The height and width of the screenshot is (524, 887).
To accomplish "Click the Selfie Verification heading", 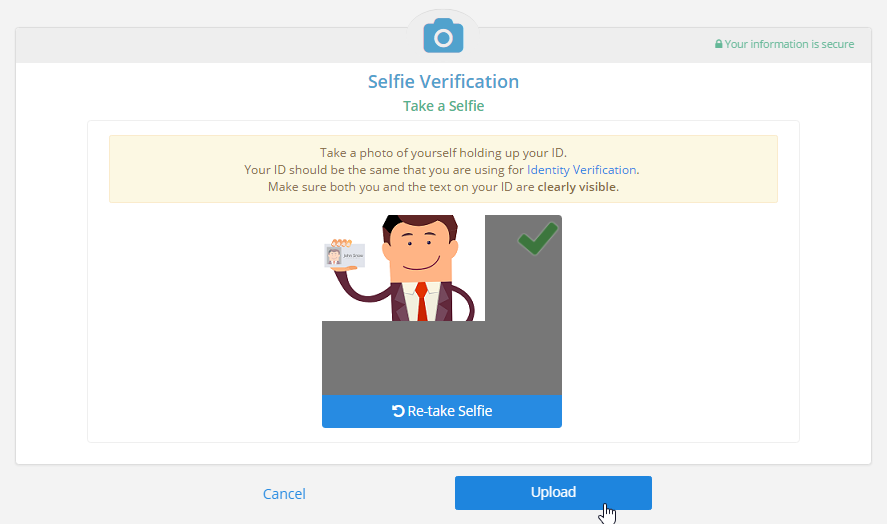I will pyautogui.click(x=443, y=81).
